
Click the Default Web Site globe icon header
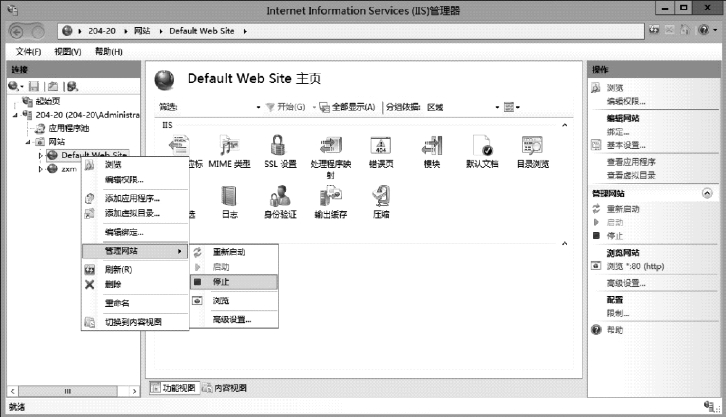pos(164,80)
